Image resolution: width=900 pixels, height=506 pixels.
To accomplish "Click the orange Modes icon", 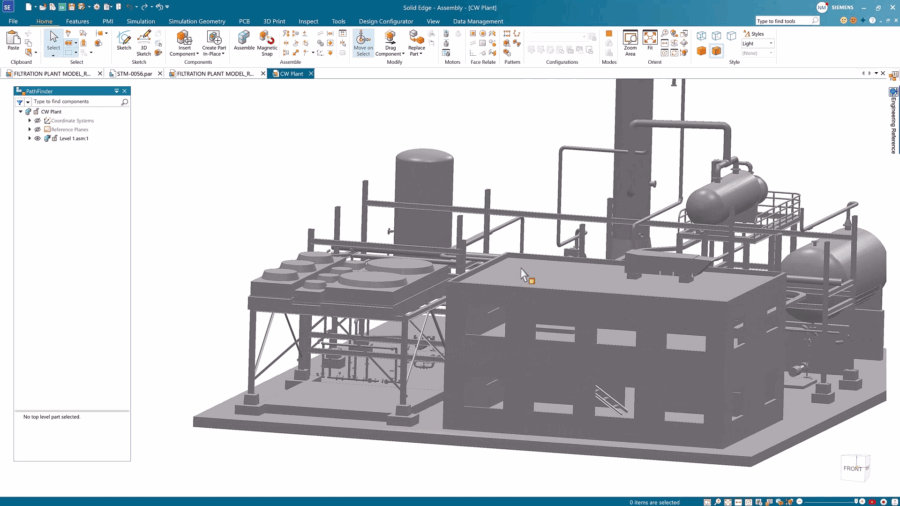I will (x=609, y=34).
